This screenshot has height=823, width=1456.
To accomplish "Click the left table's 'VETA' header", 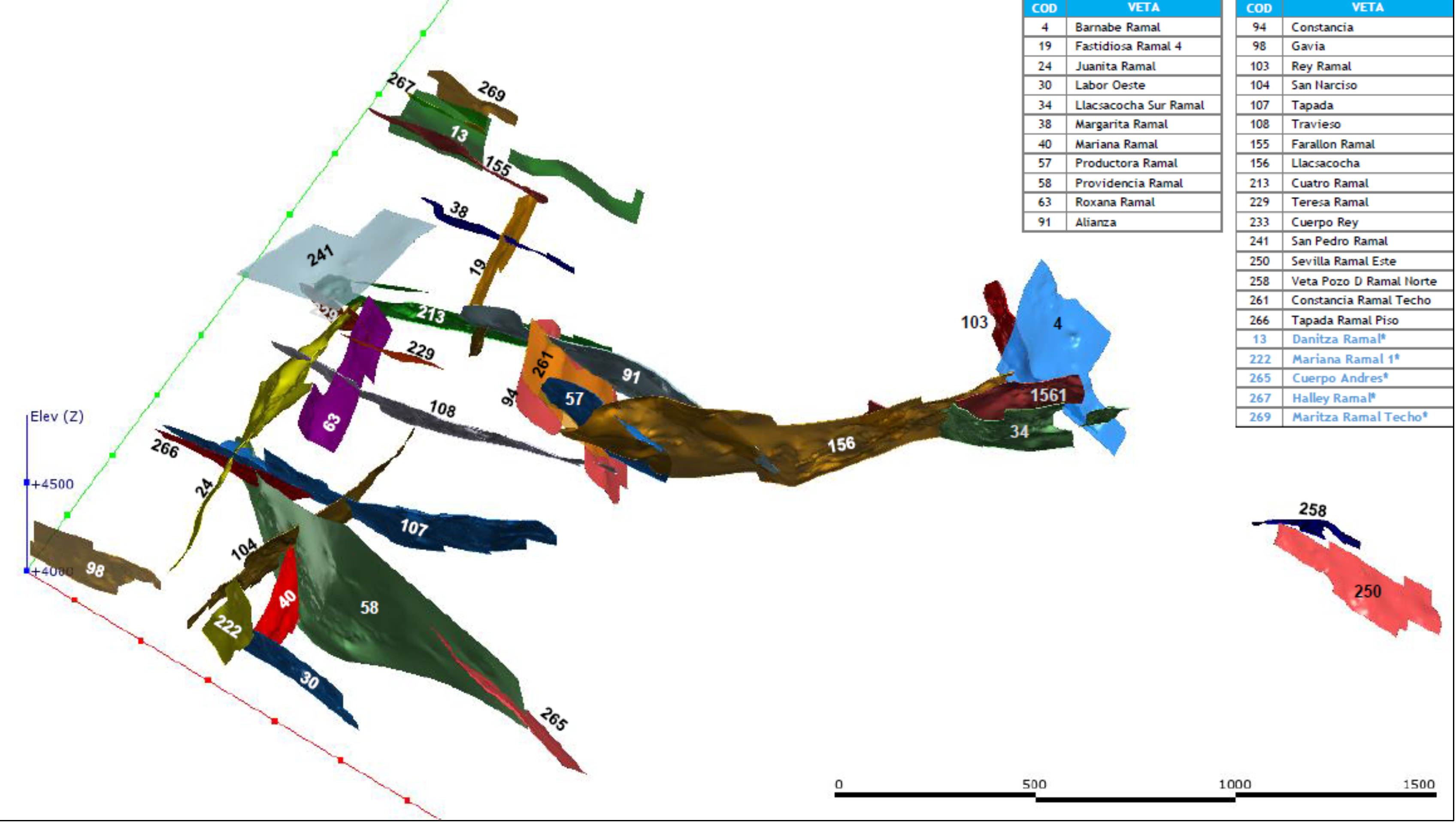I will pos(1144,8).
